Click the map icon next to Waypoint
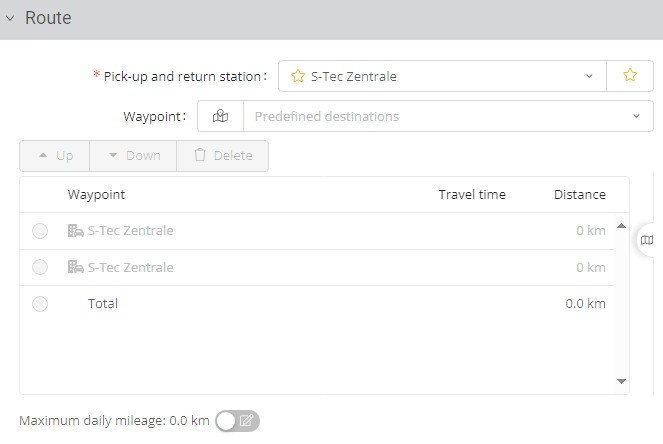 click(x=221, y=116)
